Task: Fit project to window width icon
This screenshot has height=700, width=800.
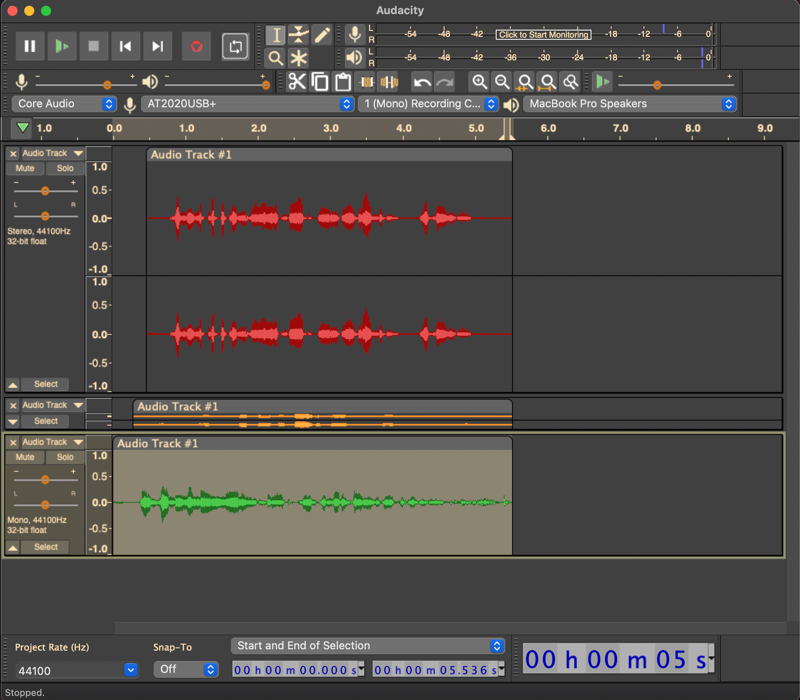Action: [x=548, y=82]
